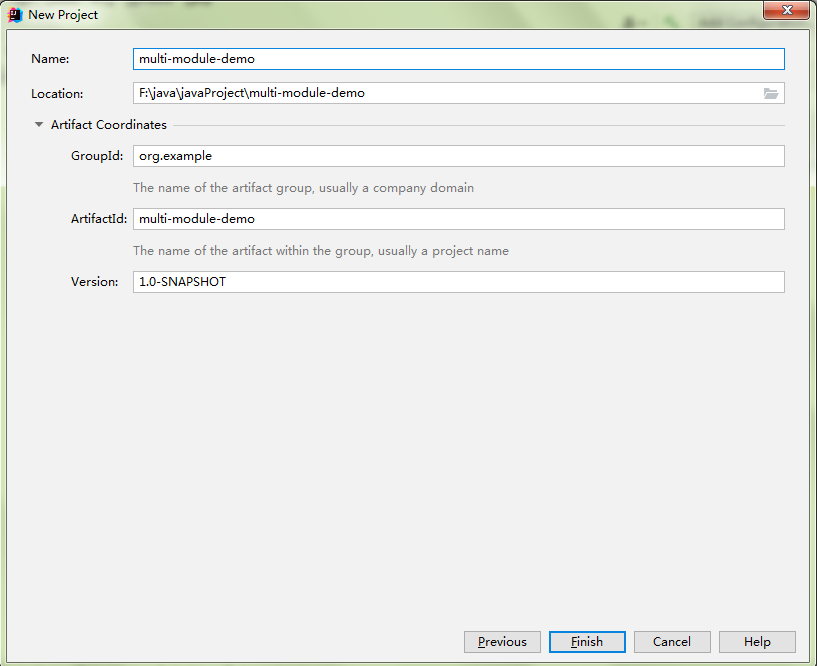The image size is (817, 666).
Task: Click the IntelliJ logo in title bar
Action: point(16,15)
